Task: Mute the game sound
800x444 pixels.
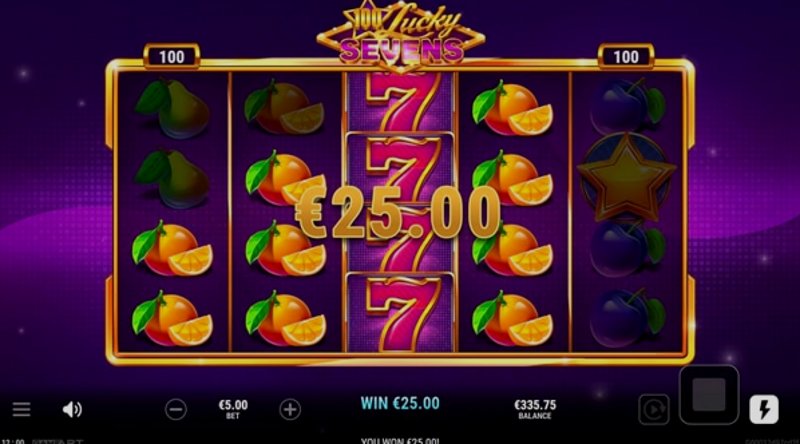Action: click(72, 409)
